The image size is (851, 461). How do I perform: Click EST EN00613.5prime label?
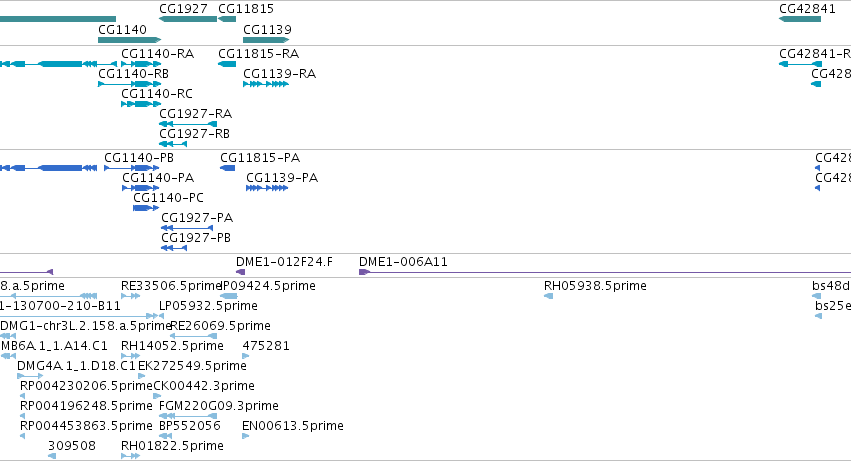(293, 426)
